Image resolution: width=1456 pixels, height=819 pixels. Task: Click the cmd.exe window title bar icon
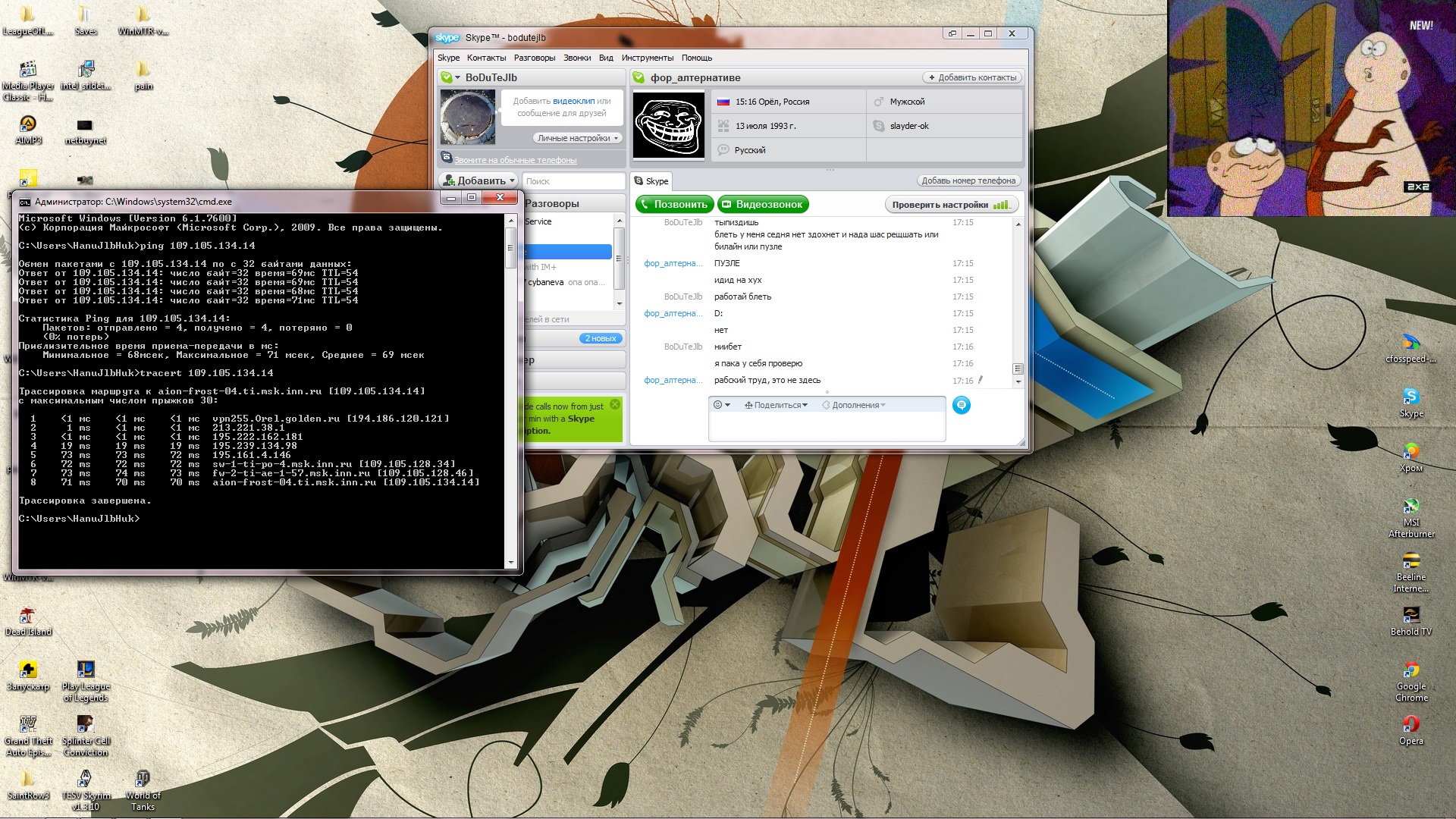click(x=24, y=202)
